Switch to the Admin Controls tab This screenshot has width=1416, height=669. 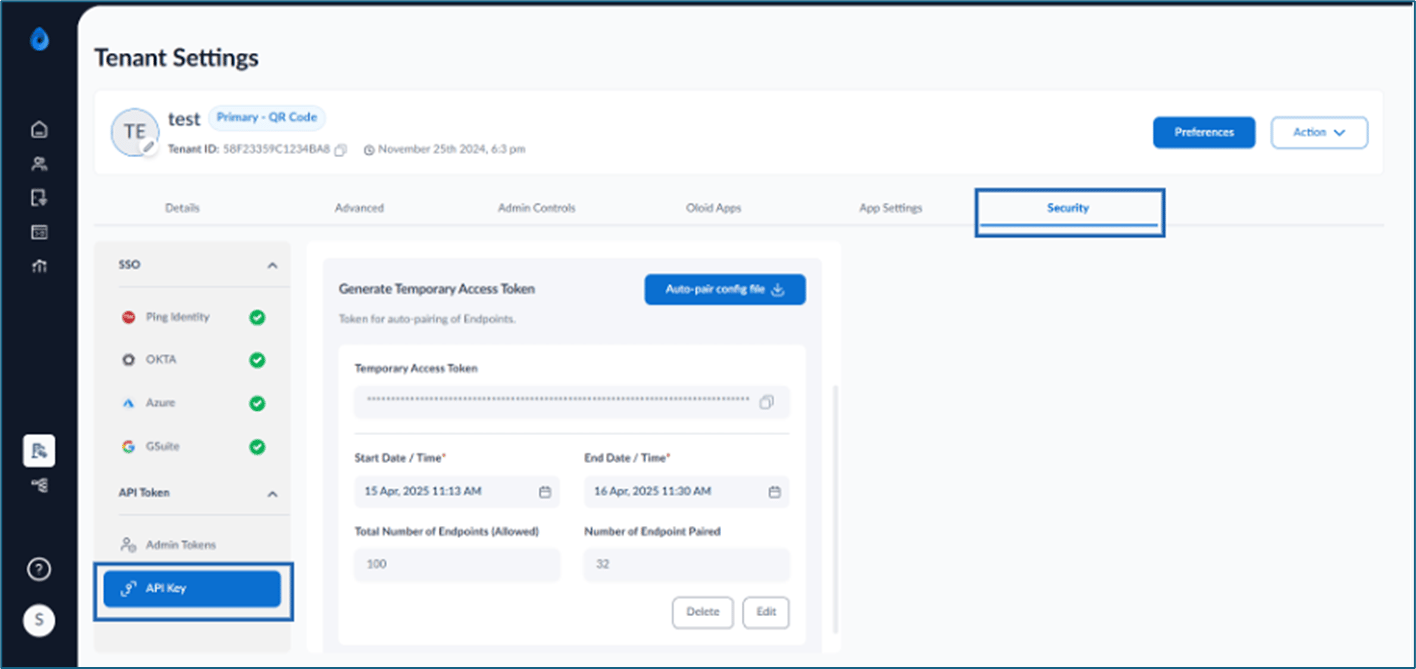[x=537, y=208]
